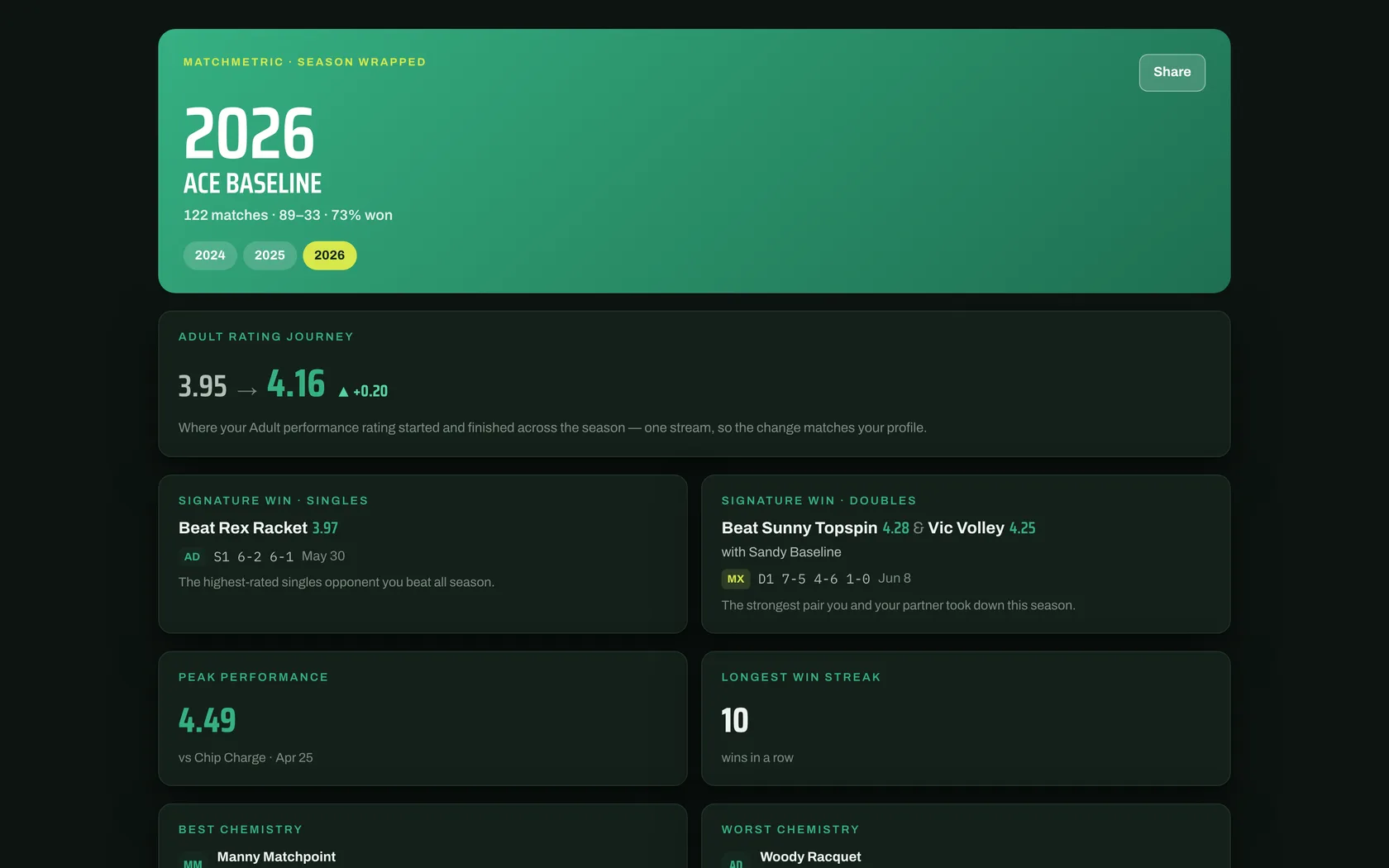Click the ending rating 4.16
1389x868 pixels.
[x=296, y=384]
